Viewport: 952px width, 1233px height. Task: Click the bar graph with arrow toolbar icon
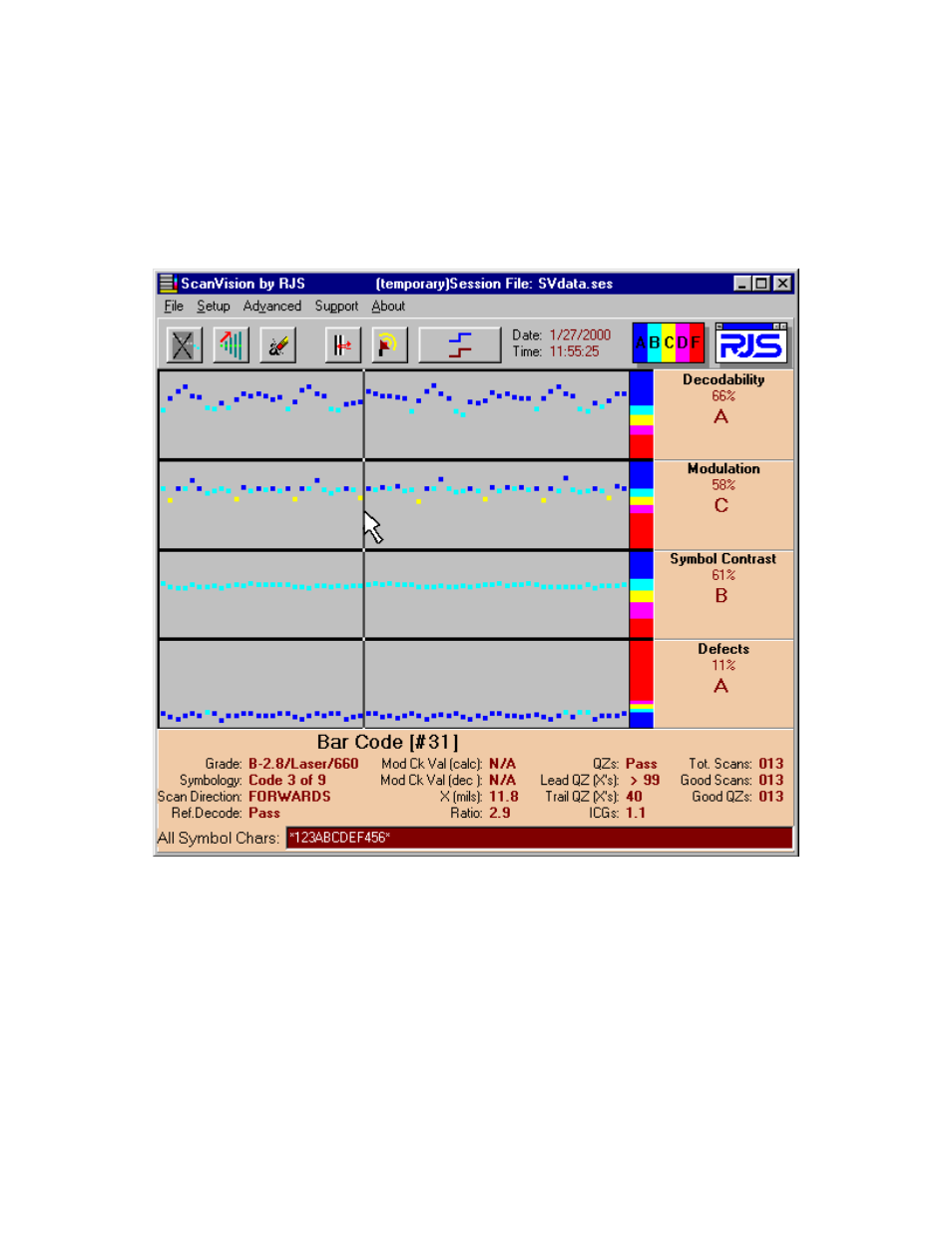click(x=232, y=345)
